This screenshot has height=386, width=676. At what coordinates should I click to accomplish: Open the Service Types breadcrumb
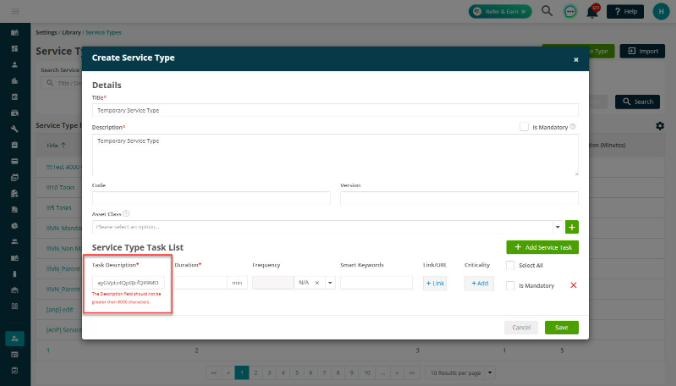(103, 32)
